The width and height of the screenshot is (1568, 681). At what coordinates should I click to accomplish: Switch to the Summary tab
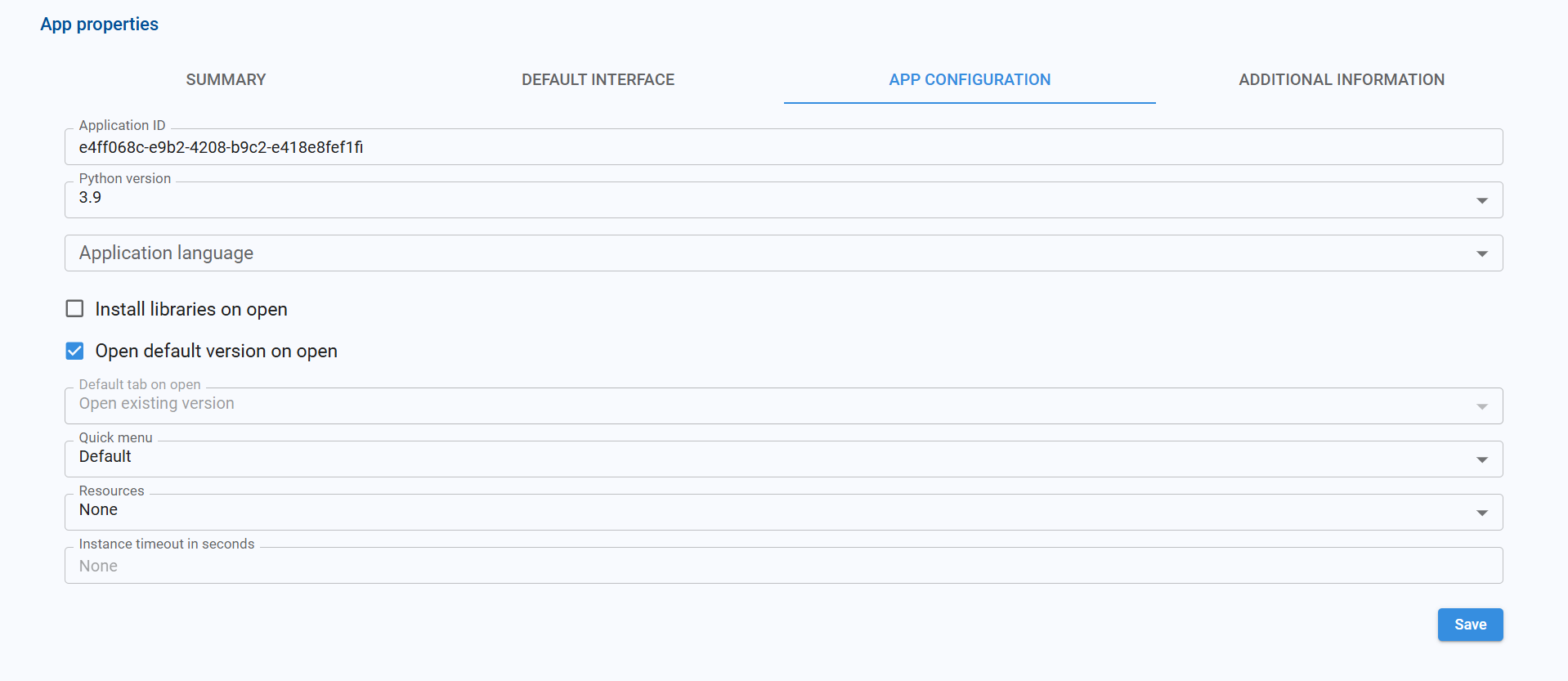(226, 79)
